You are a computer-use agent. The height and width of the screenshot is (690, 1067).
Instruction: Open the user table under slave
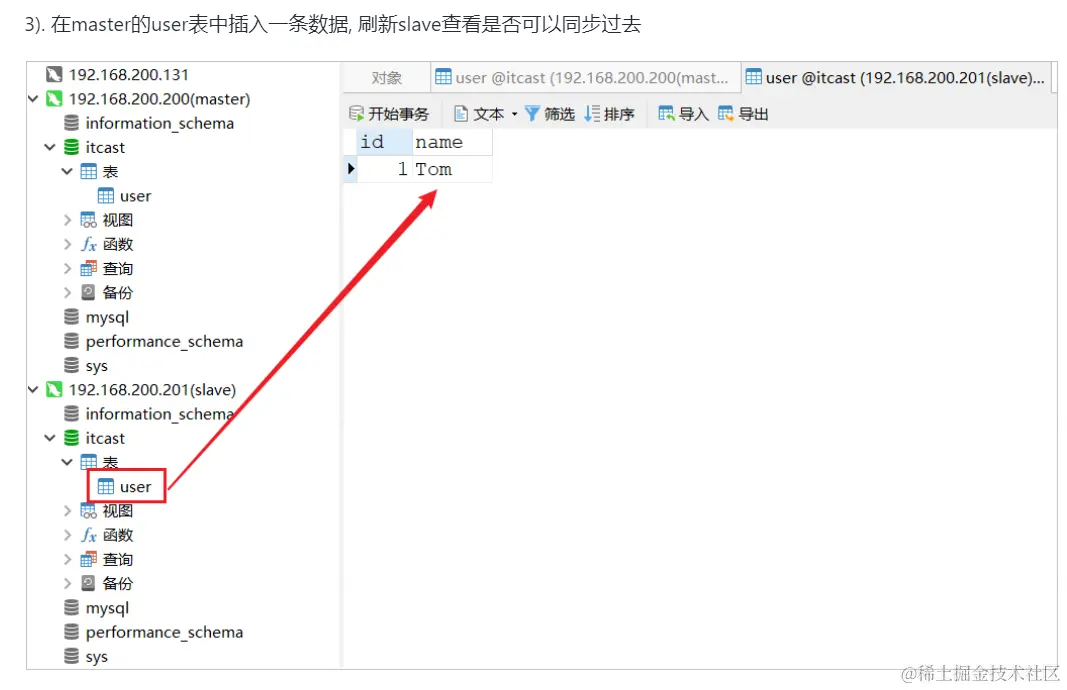click(125, 487)
